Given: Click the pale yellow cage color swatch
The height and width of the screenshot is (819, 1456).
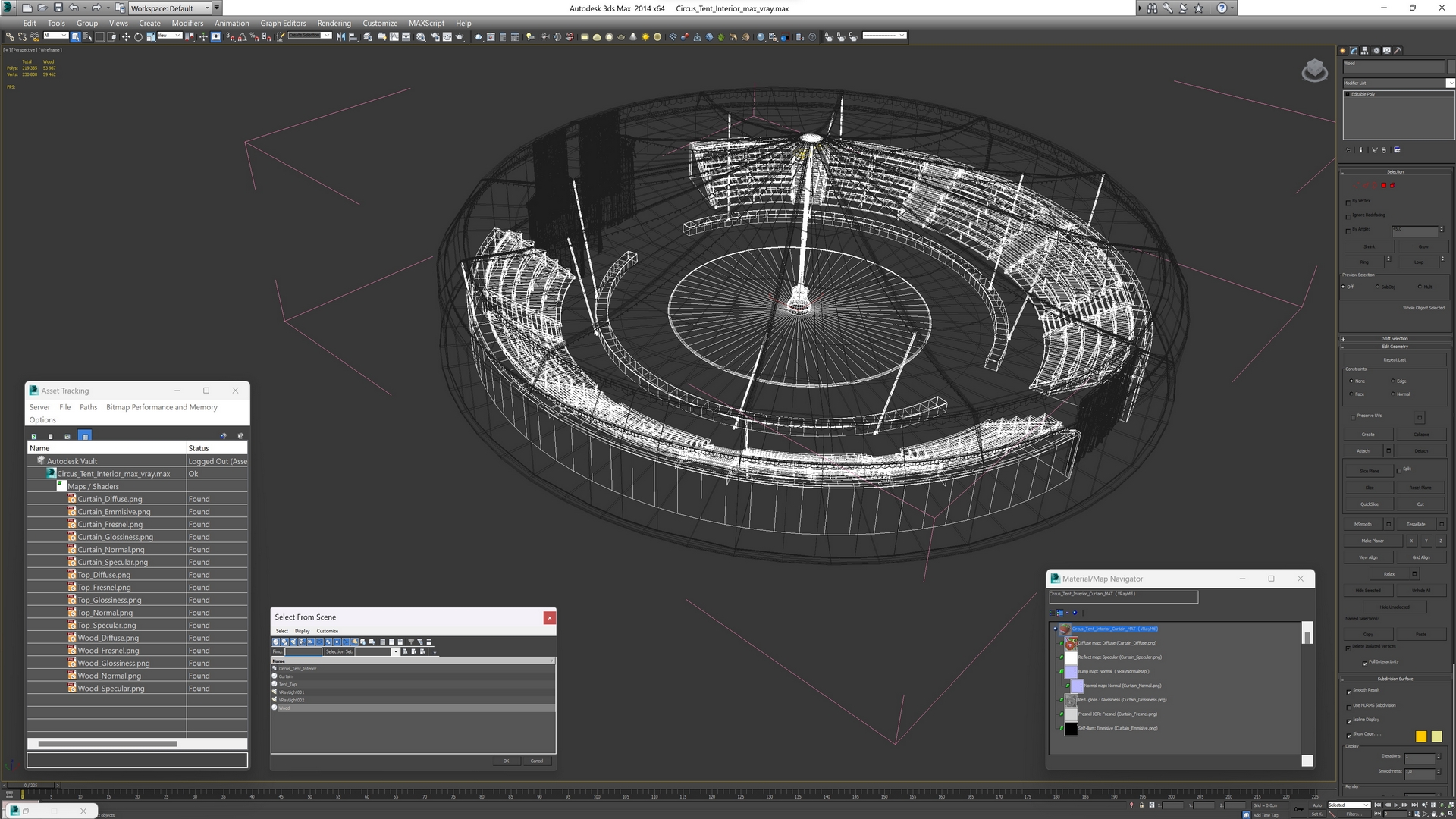Looking at the screenshot, I should coord(1436,736).
